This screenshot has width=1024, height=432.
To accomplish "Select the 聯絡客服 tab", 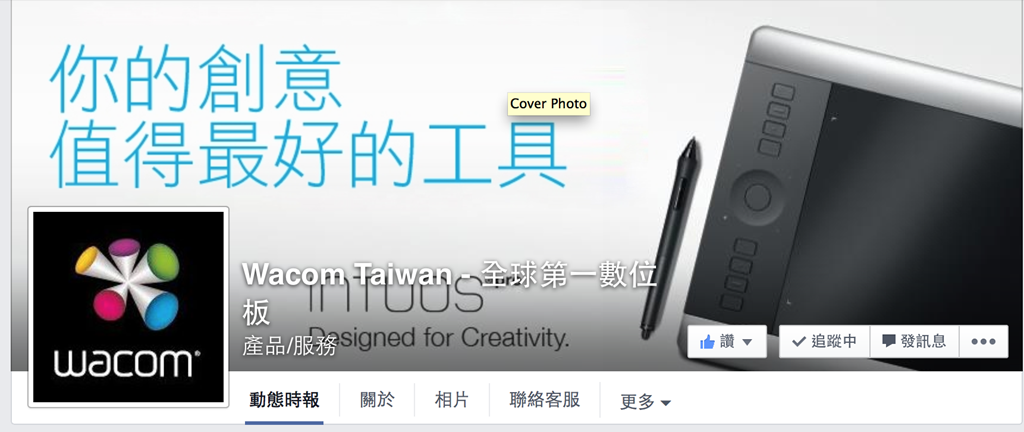I will [x=545, y=399].
